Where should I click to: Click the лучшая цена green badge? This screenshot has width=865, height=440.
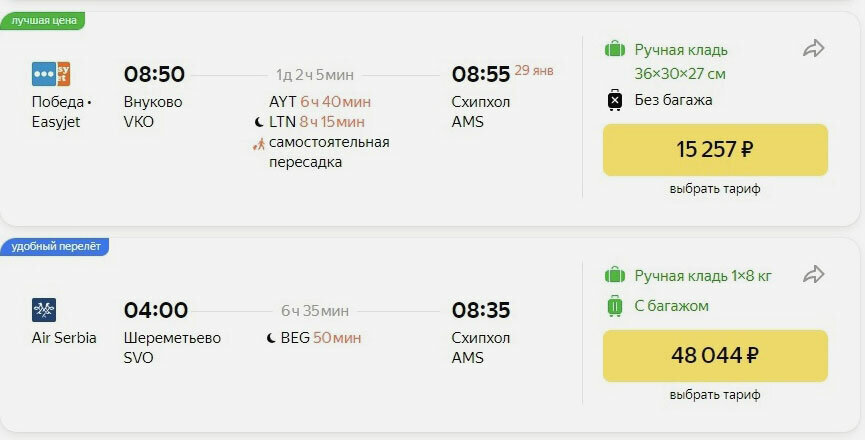pos(42,21)
